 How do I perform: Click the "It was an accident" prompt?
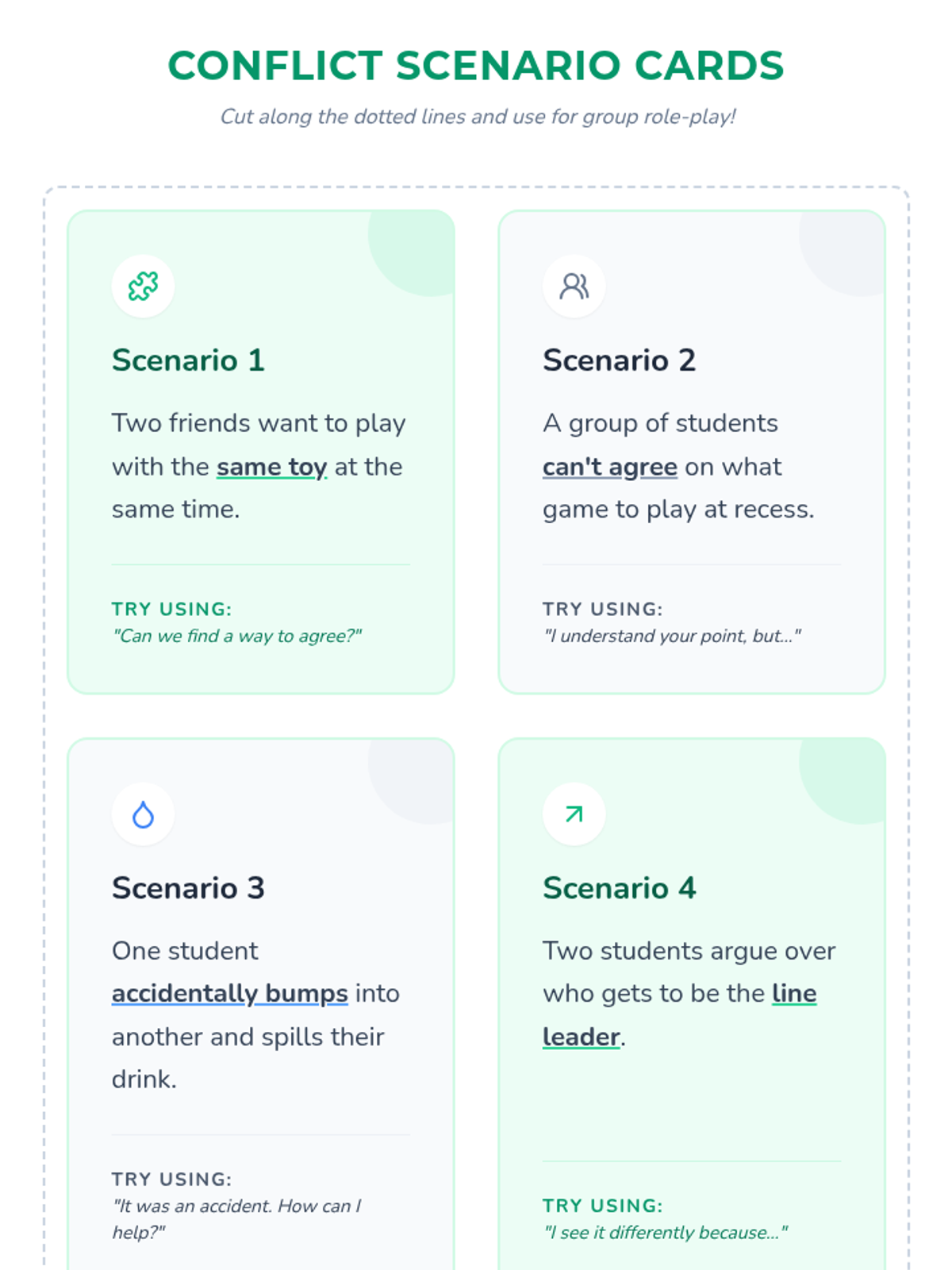click(x=236, y=1206)
